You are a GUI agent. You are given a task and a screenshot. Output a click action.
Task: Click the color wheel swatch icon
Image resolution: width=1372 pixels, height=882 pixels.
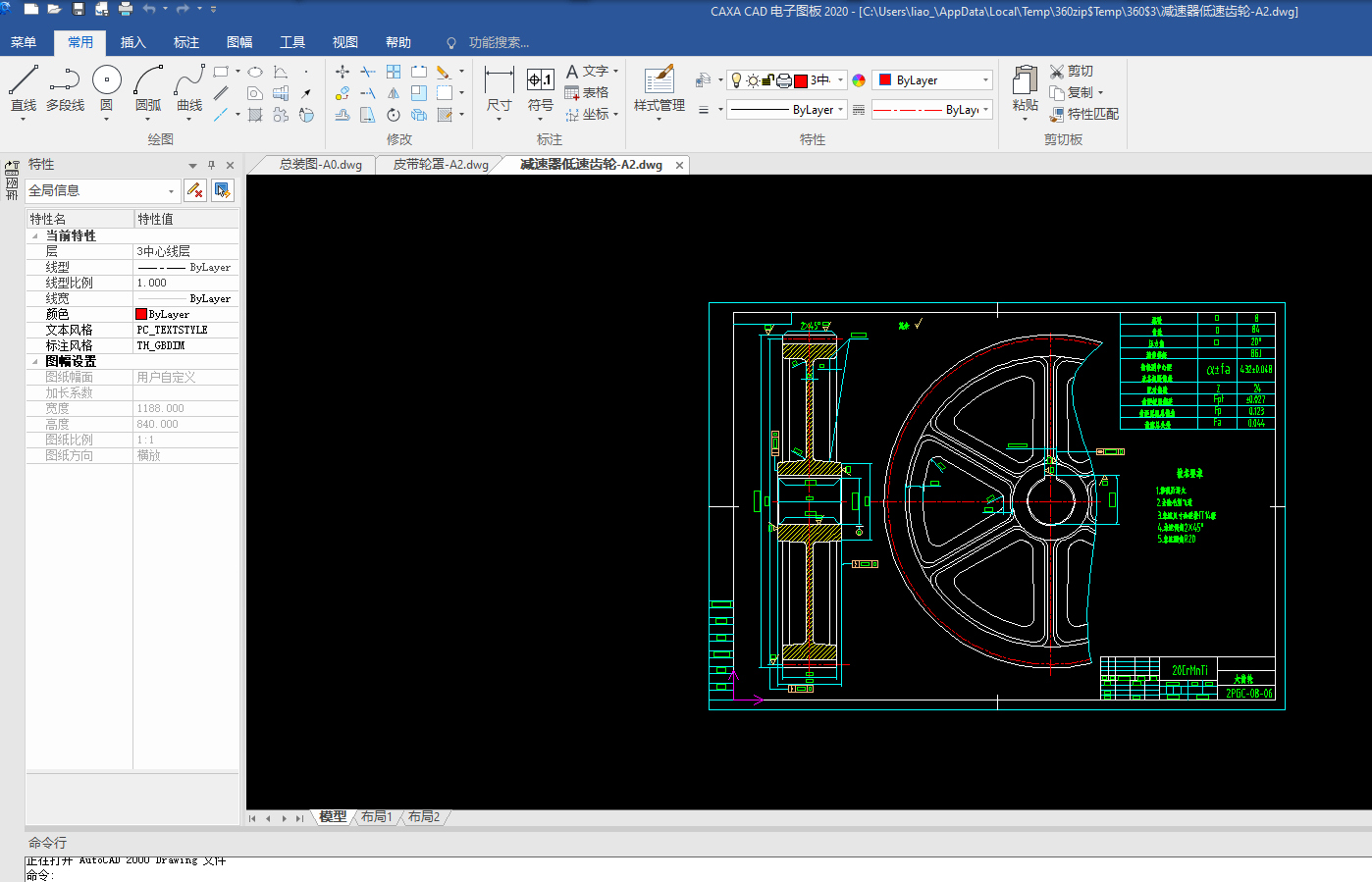pyautogui.click(x=859, y=80)
